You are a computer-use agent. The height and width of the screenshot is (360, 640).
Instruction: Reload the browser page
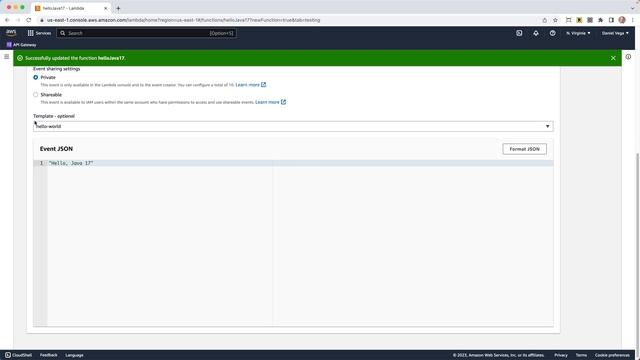pos(29,20)
